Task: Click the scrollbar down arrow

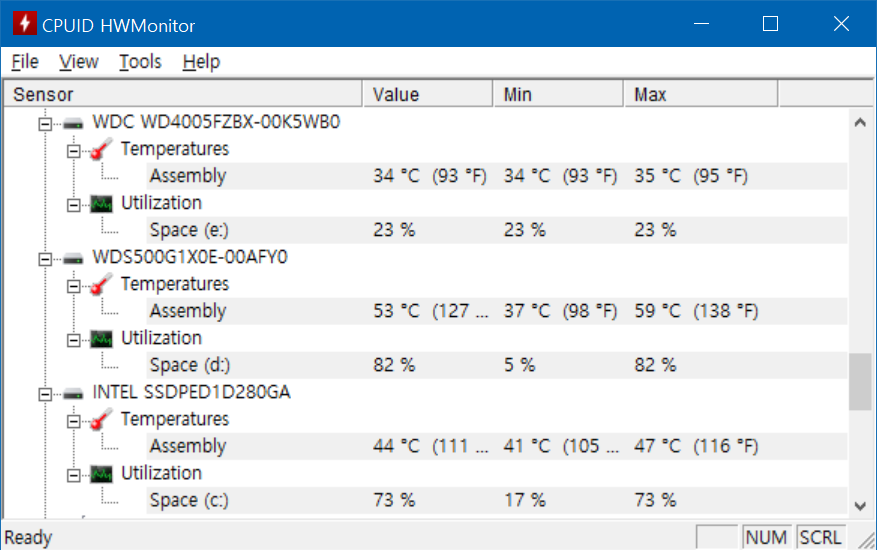Action: coord(860,506)
